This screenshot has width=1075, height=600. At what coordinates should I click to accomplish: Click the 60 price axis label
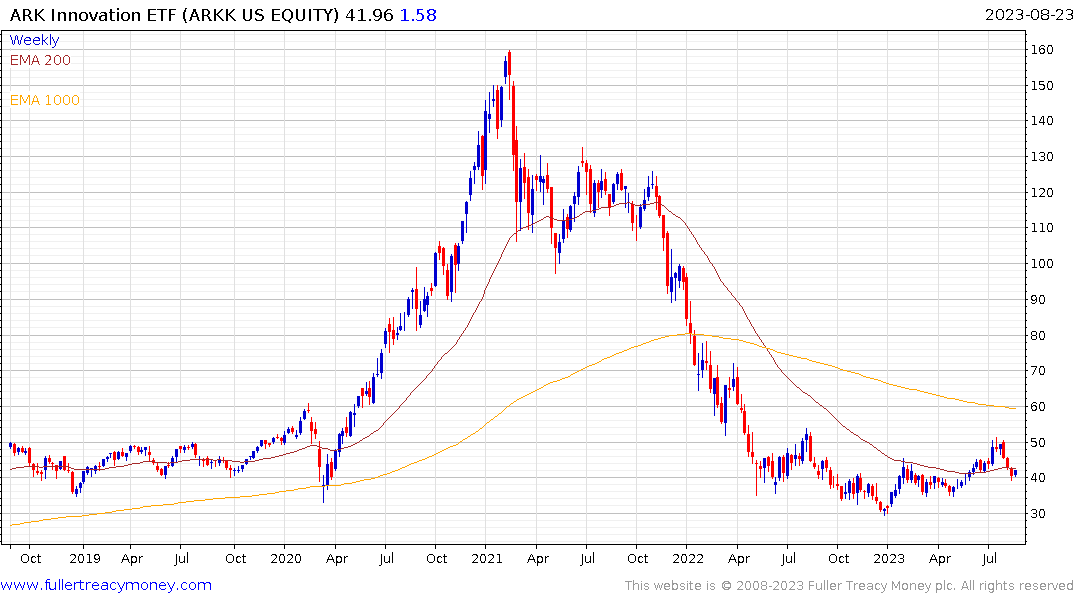coord(1039,407)
